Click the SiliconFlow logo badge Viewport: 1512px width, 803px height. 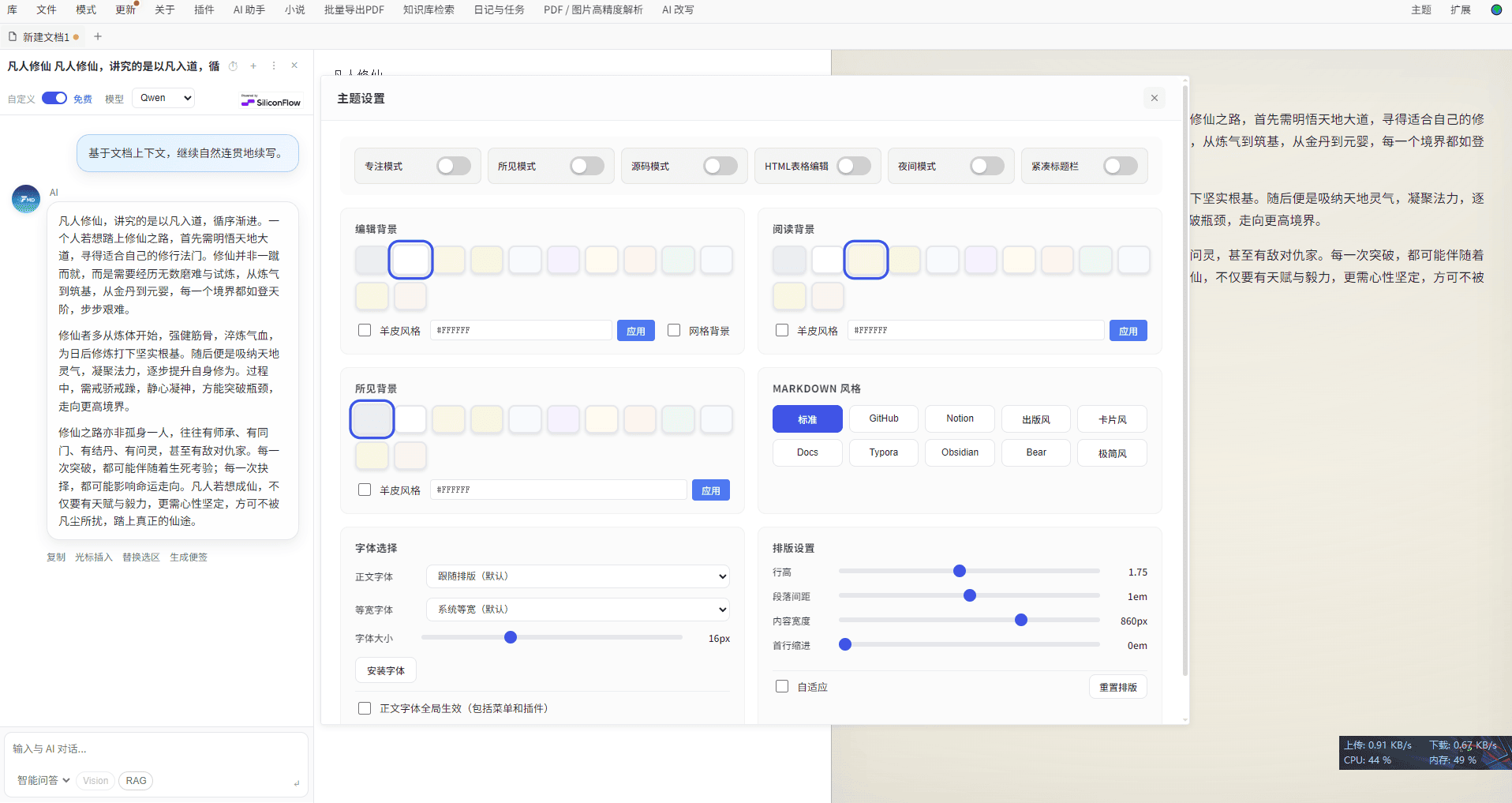271,101
